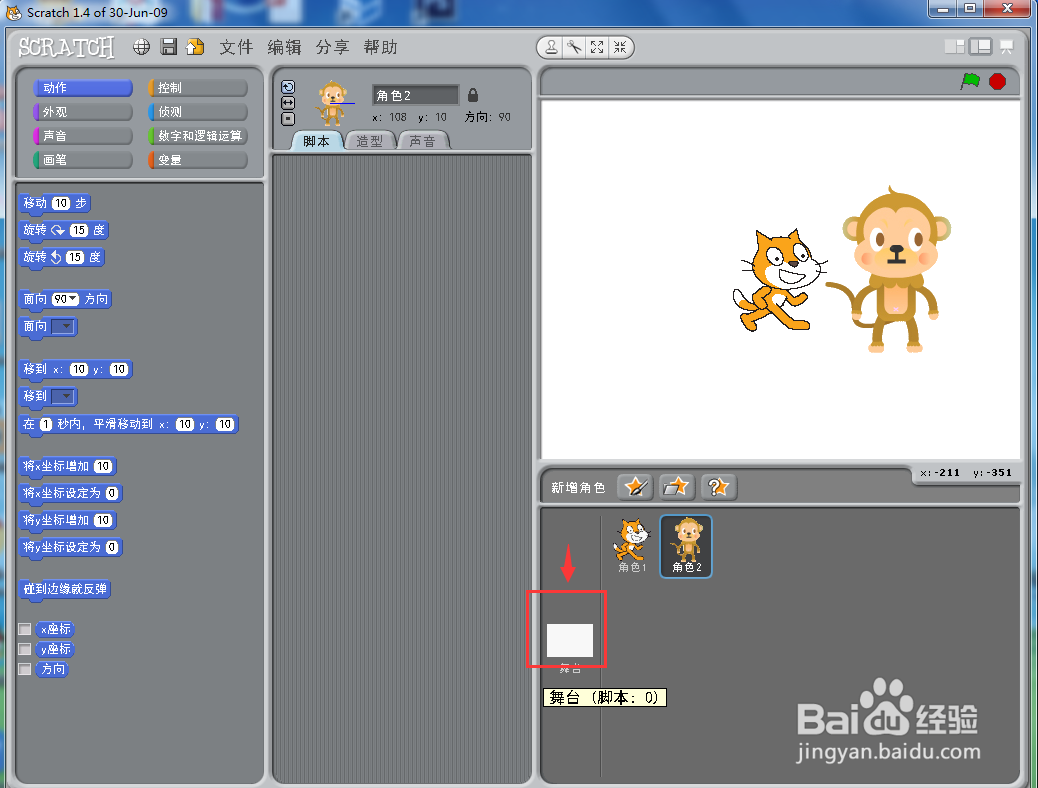Viewport: 1038px width, 788px height.
Task: Switch to the 声音 tab
Action: [422, 141]
